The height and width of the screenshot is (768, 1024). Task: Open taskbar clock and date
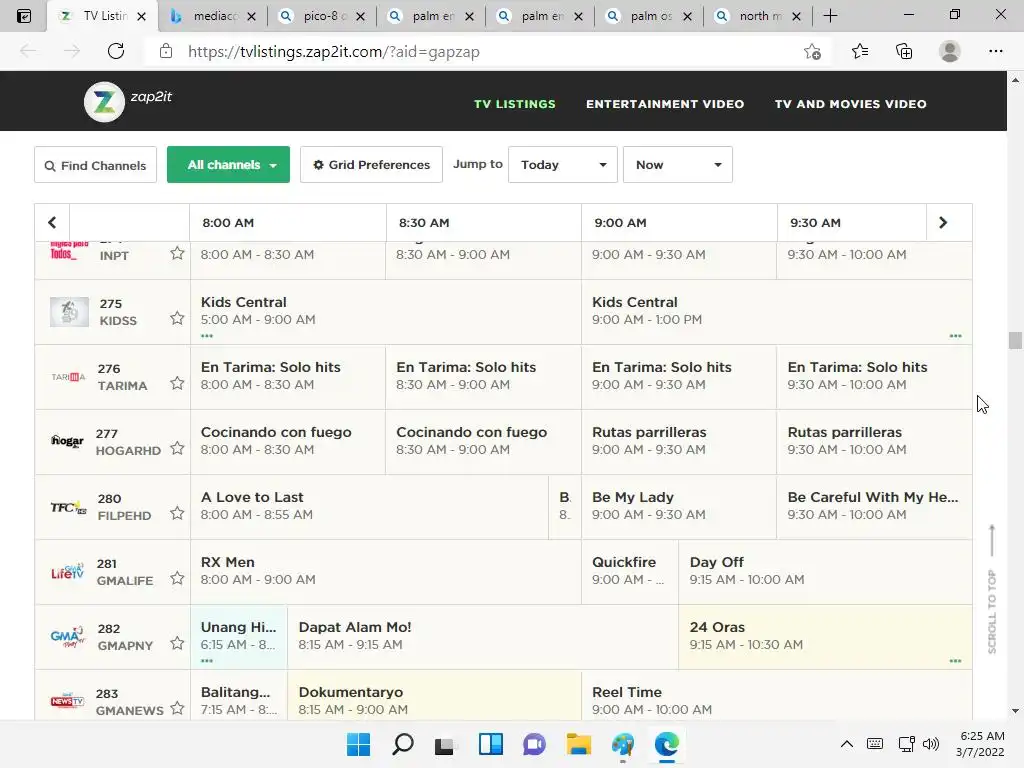pyautogui.click(x=980, y=744)
